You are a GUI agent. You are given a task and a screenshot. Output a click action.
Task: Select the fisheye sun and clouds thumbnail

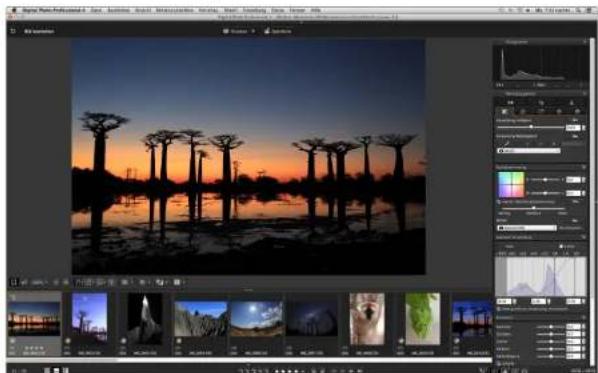point(257,319)
